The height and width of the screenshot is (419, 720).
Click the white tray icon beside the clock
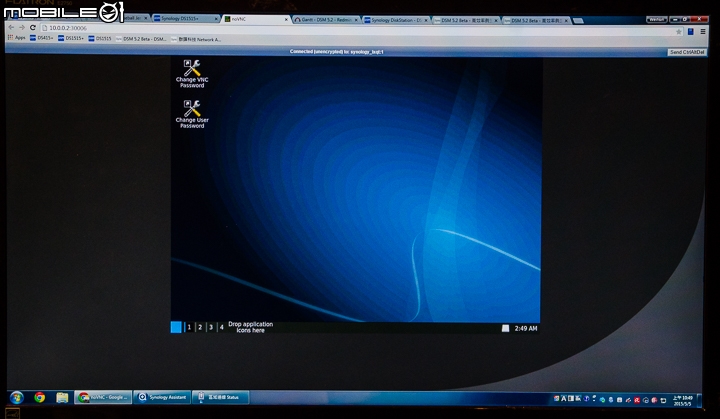(x=505, y=328)
